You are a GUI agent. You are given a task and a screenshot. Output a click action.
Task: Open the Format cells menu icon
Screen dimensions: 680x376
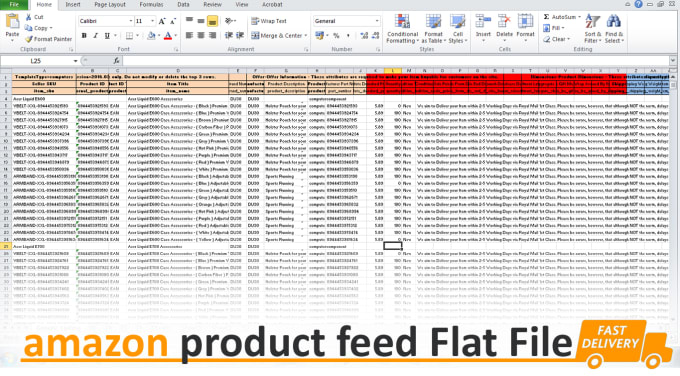click(x=525, y=22)
